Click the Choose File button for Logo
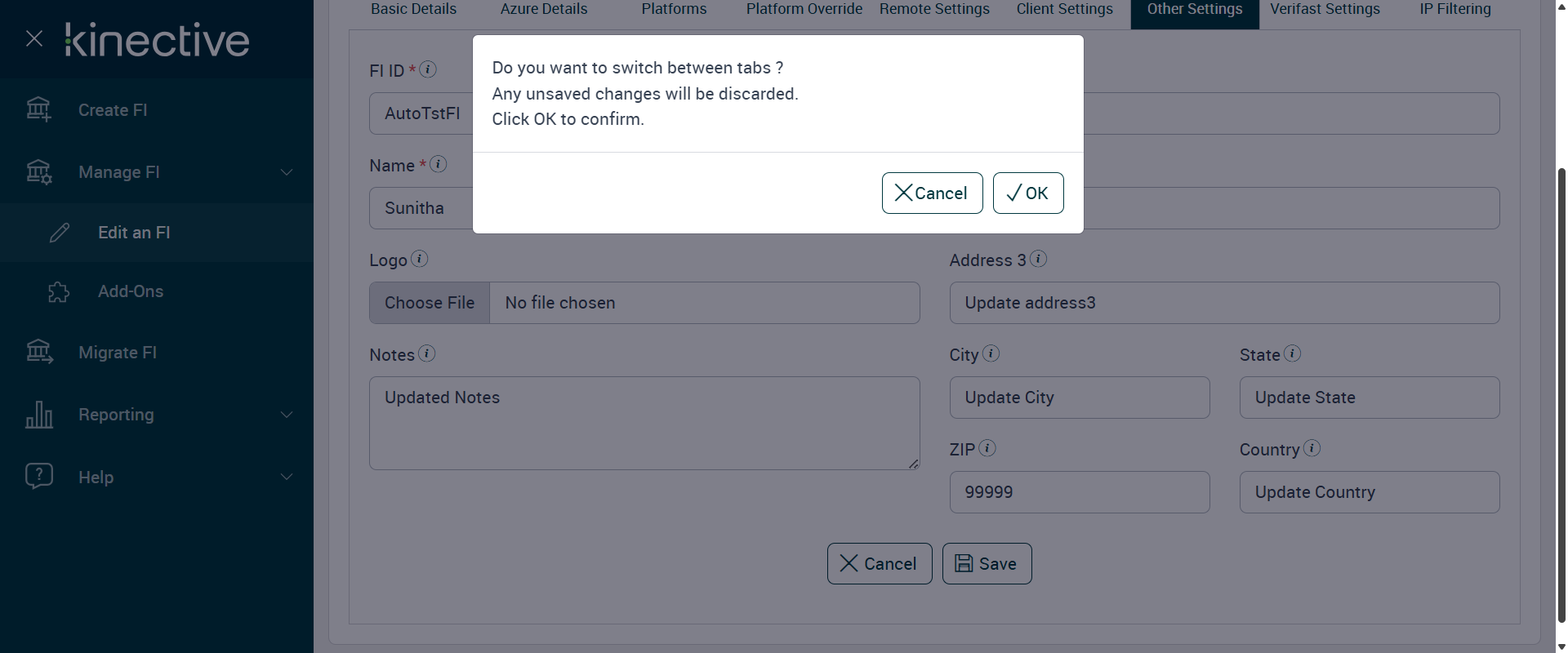The width and height of the screenshot is (1568, 653). pos(430,303)
